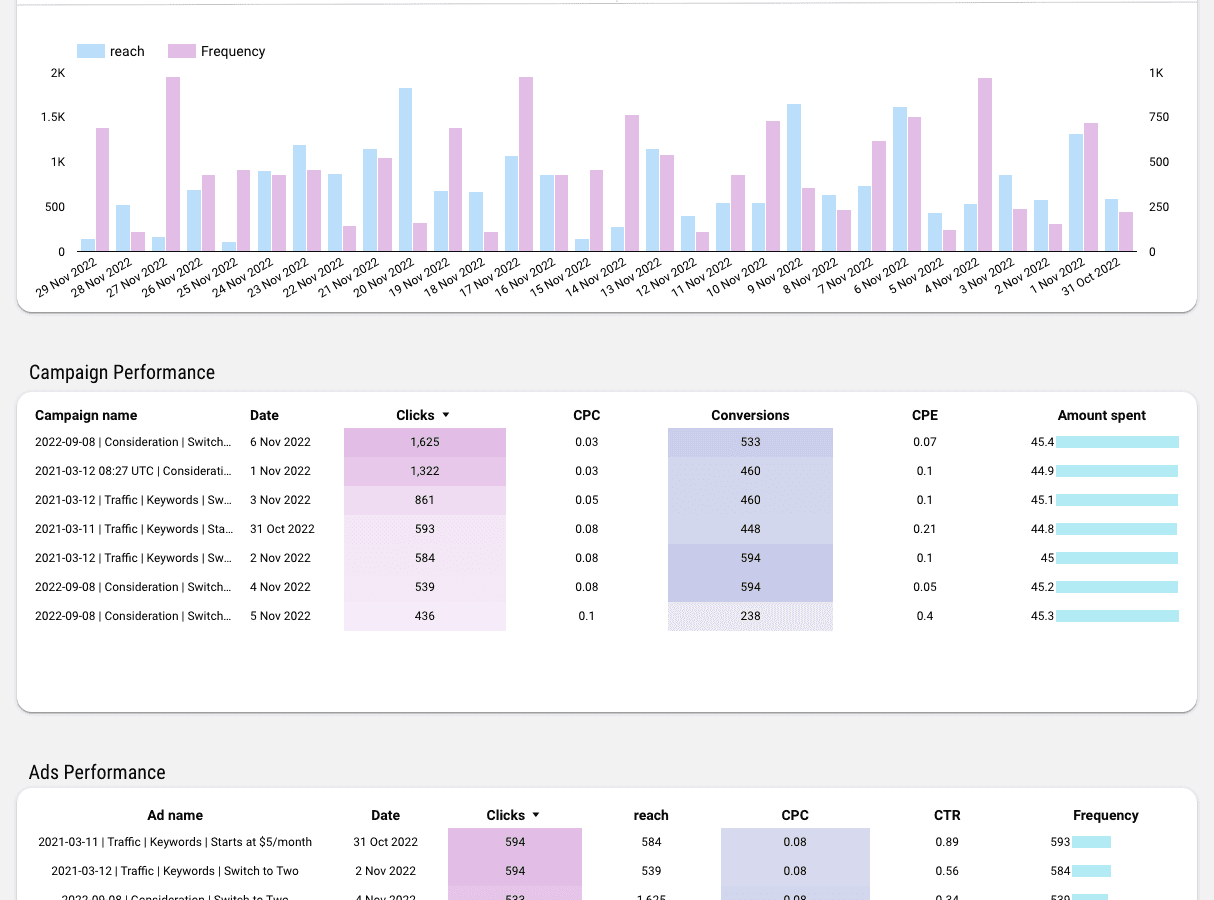Image resolution: width=1214 pixels, height=900 pixels.
Task: Click the Conversions cell showing 238
Action: point(750,616)
